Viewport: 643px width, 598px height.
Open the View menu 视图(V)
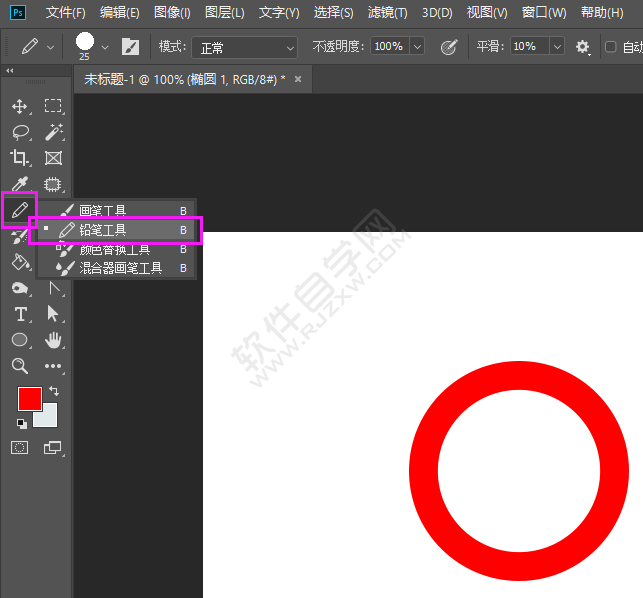[x=487, y=13]
